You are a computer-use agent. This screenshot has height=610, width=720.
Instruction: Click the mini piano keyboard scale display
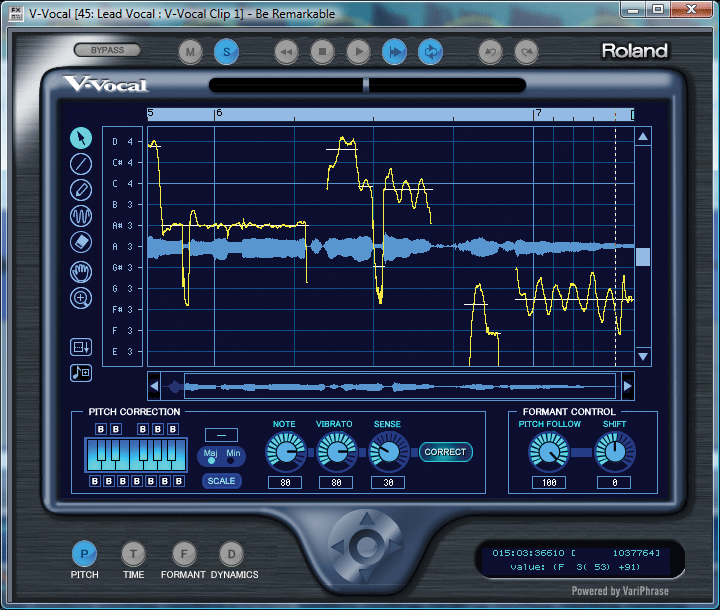(136, 455)
